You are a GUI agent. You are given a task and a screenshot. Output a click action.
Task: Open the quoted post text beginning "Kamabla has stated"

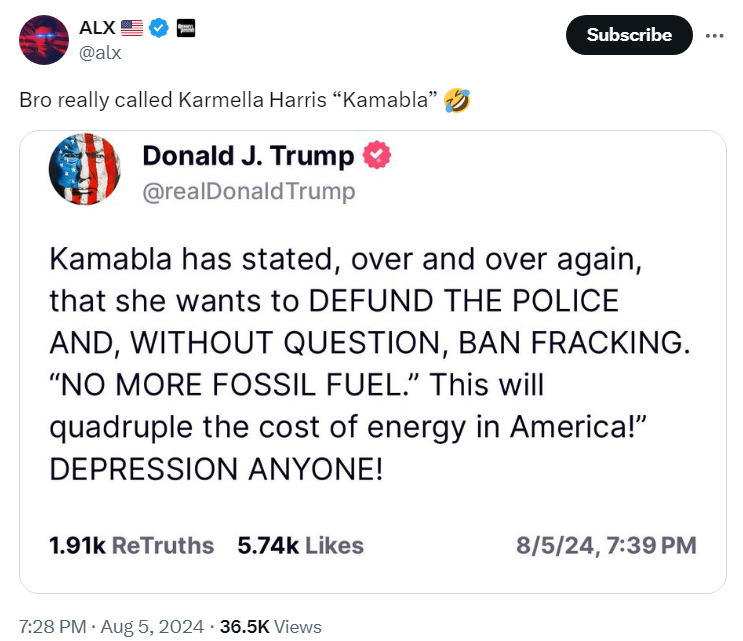pyautogui.click(x=370, y=364)
